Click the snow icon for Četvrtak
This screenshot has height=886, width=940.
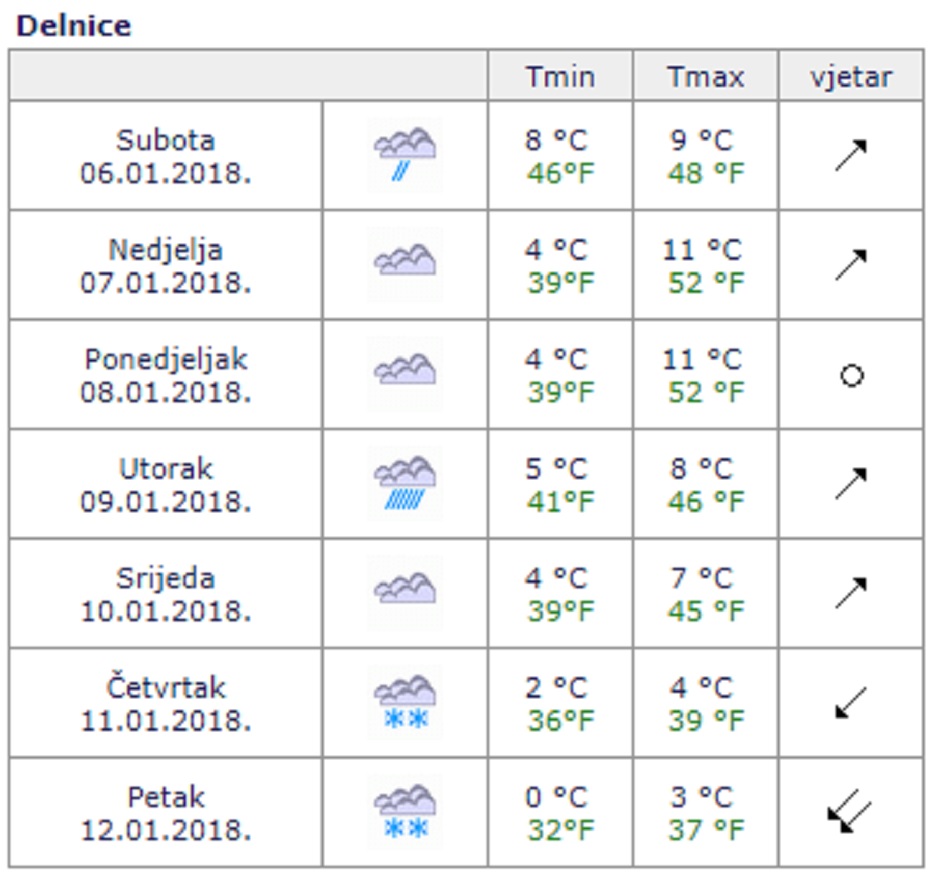tap(404, 702)
